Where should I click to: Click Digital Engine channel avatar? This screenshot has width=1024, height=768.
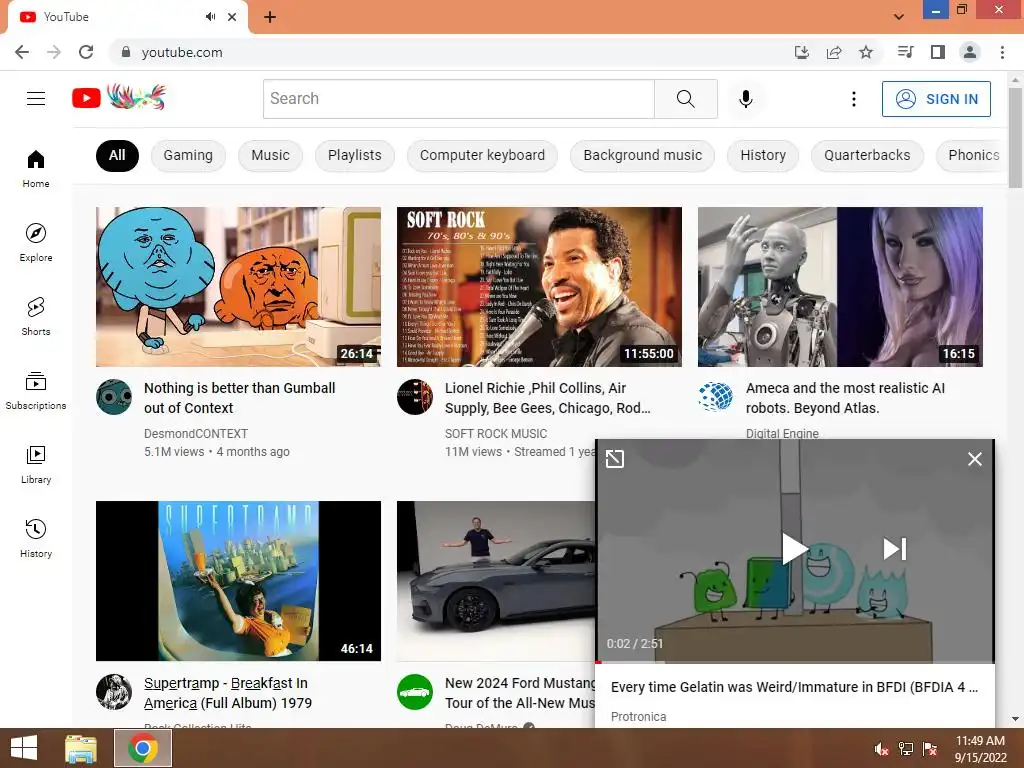tap(716, 397)
